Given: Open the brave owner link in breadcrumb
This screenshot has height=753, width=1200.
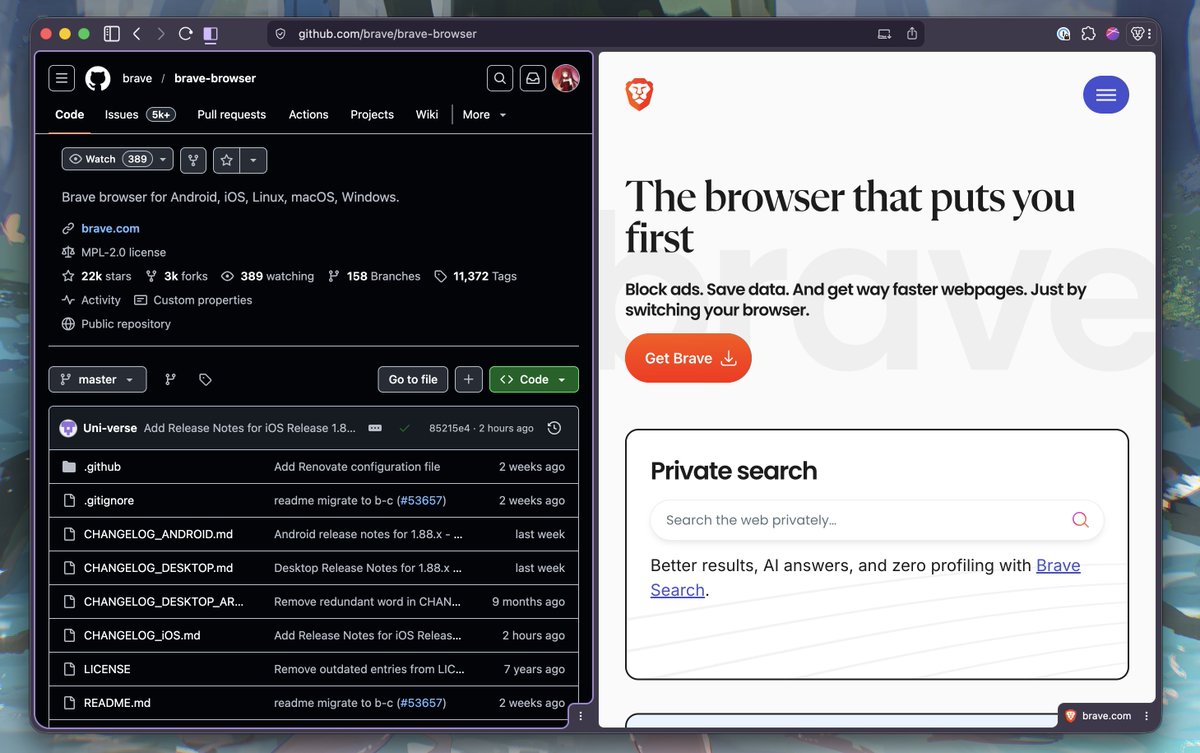Looking at the screenshot, I should click(137, 78).
